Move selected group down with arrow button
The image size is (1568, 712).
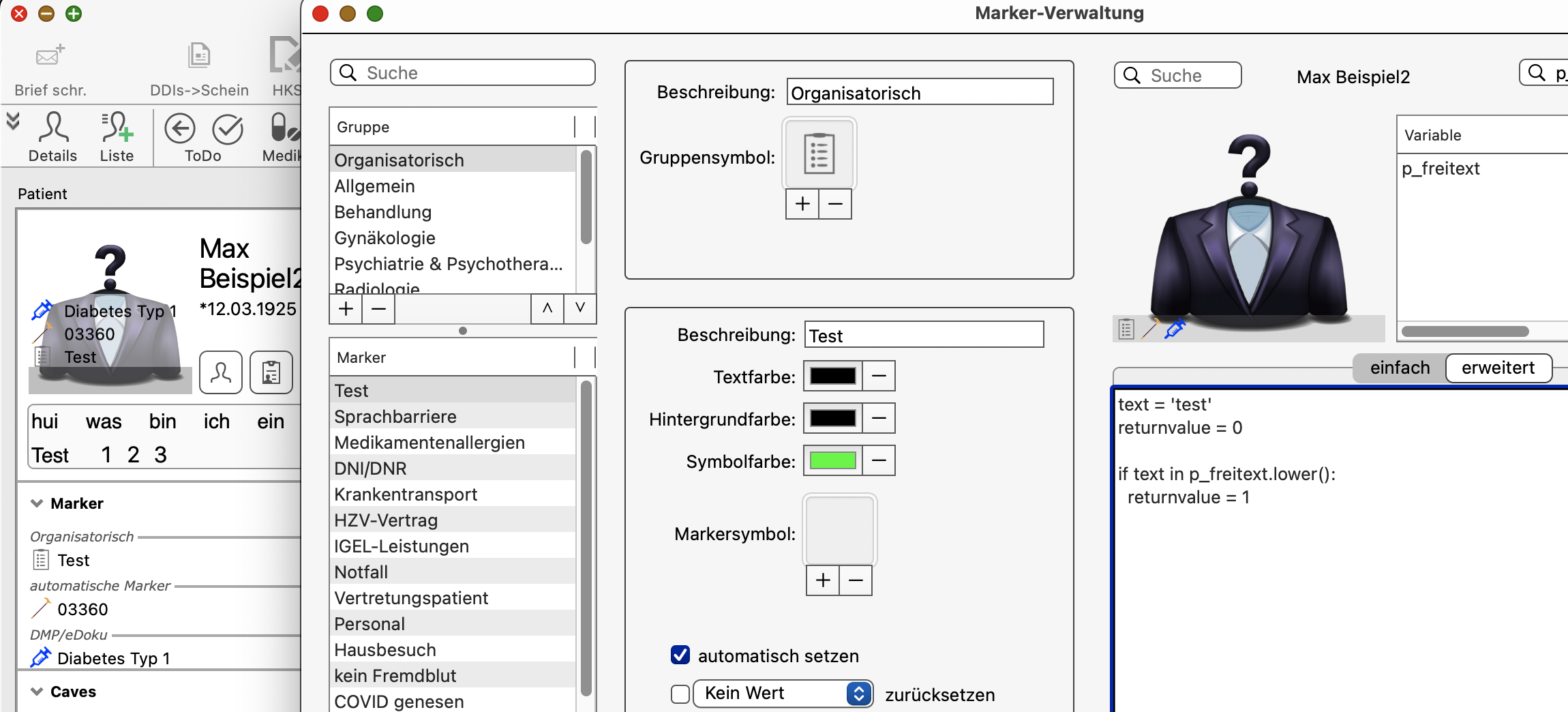tap(580, 308)
